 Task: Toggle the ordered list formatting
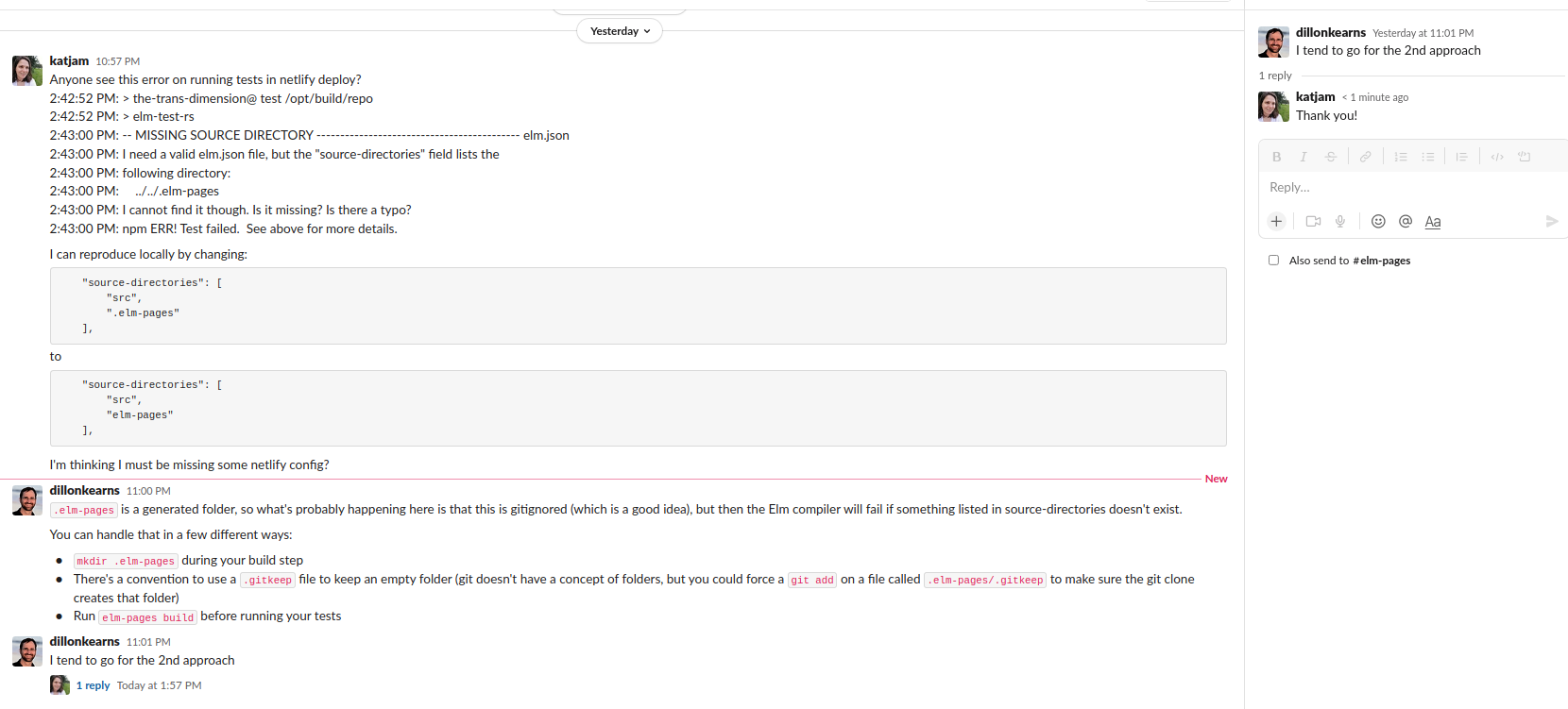1401,156
